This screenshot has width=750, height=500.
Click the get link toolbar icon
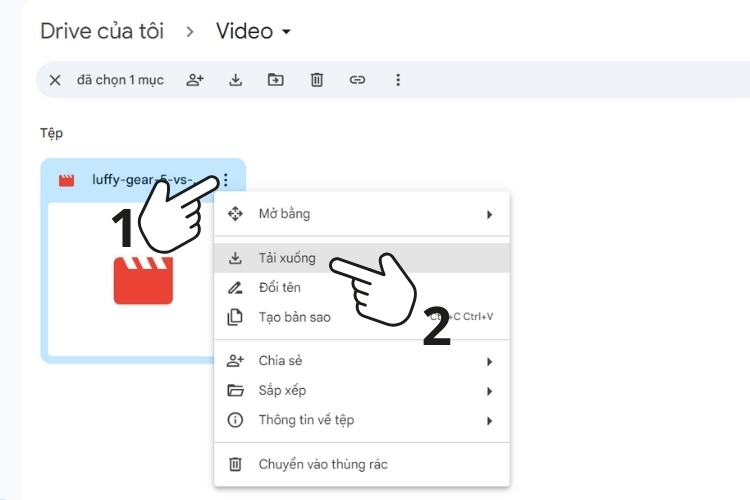click(x=357, y=79)
